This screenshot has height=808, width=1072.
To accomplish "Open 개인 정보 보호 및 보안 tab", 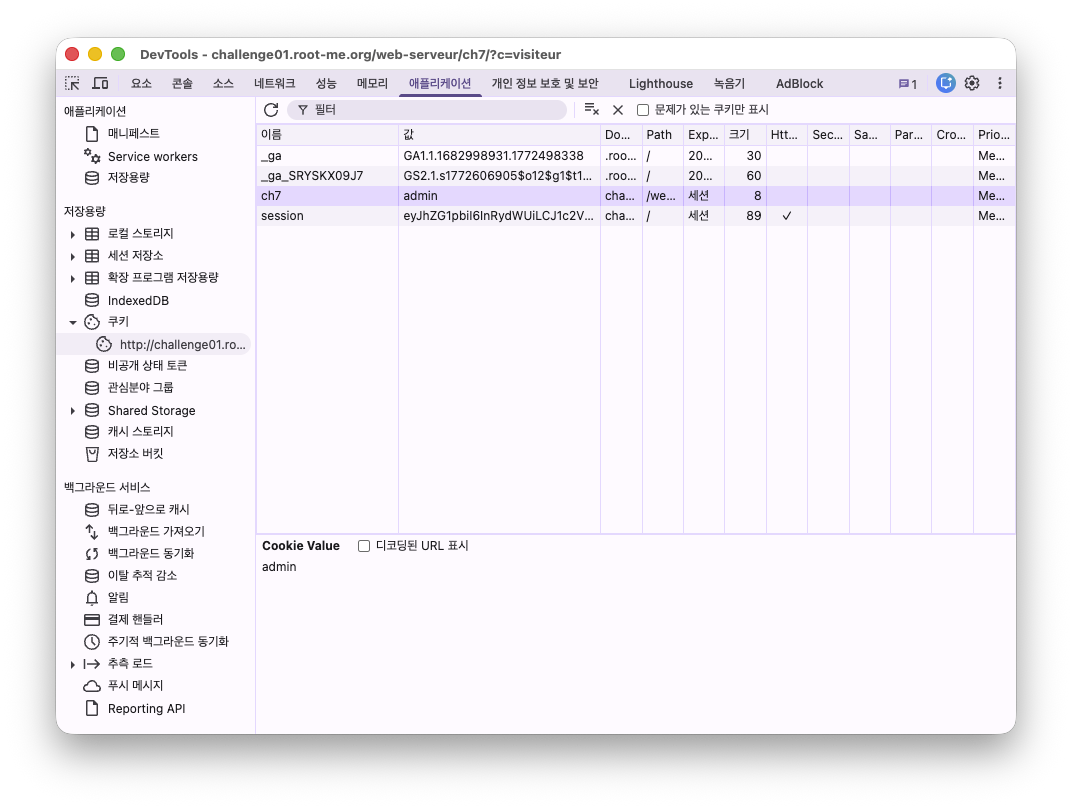I will pos(545,83).
